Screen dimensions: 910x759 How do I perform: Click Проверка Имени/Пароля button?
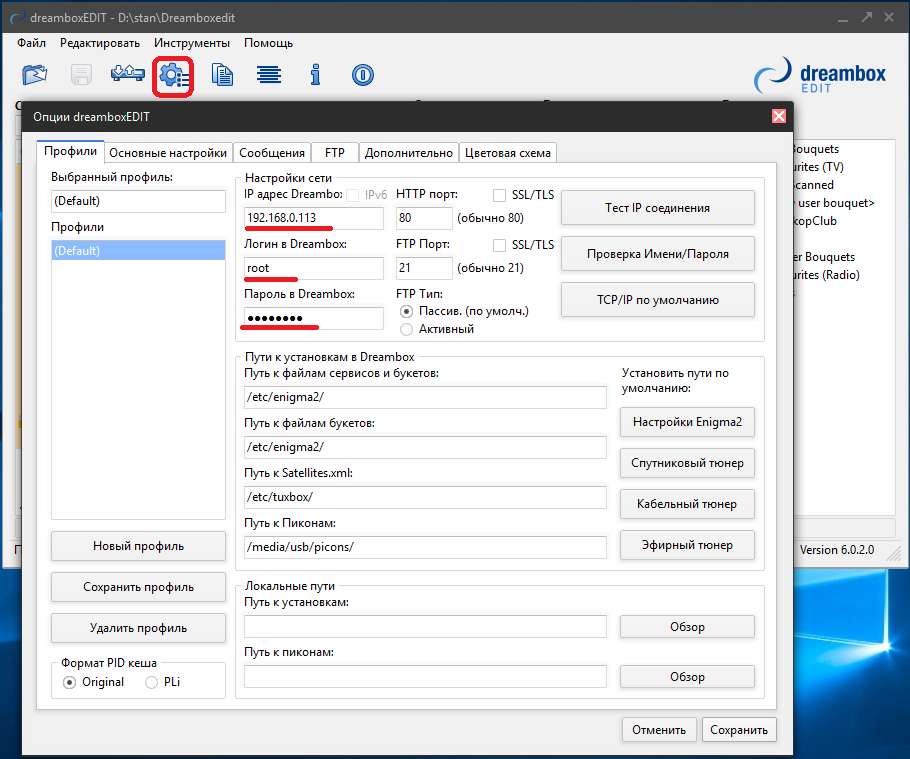[658, 254]
